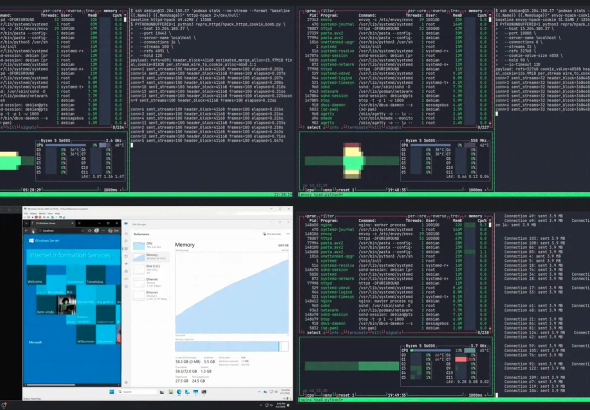Adjust 1000ms update interval in top-right btop
590x410 pixels.
[477, 190]
